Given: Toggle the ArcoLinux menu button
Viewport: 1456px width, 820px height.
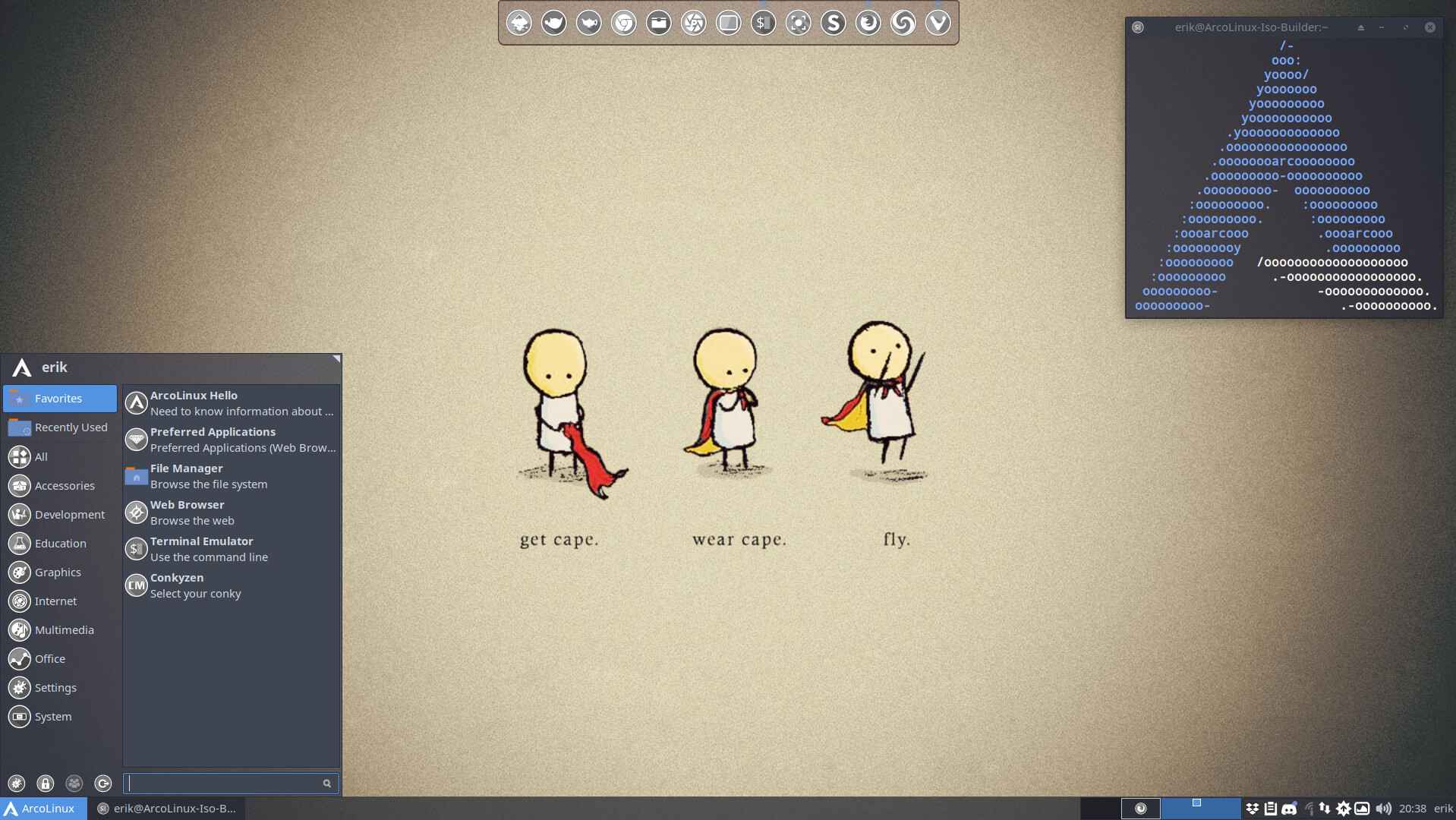Looking at the screenshot, I should pyautogui.click(x=43, y=808).
